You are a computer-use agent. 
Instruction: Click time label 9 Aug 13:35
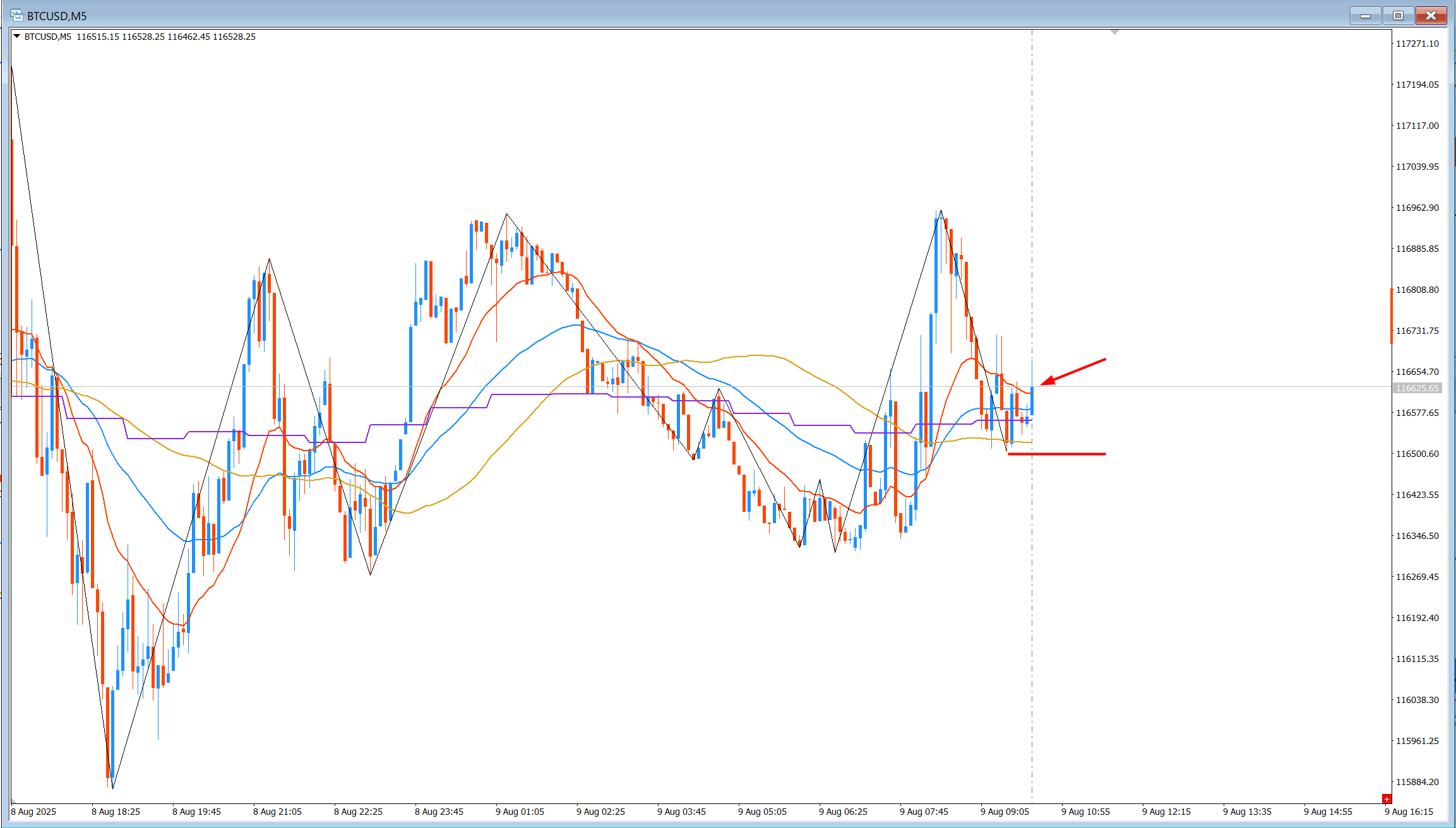tap(1247, 812)
